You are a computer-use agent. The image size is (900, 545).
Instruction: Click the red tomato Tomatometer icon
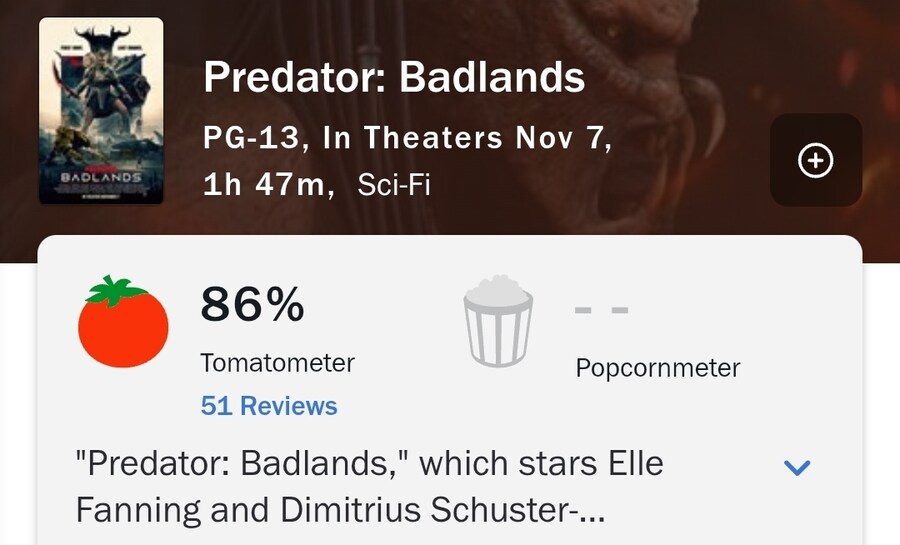[124, 322]
